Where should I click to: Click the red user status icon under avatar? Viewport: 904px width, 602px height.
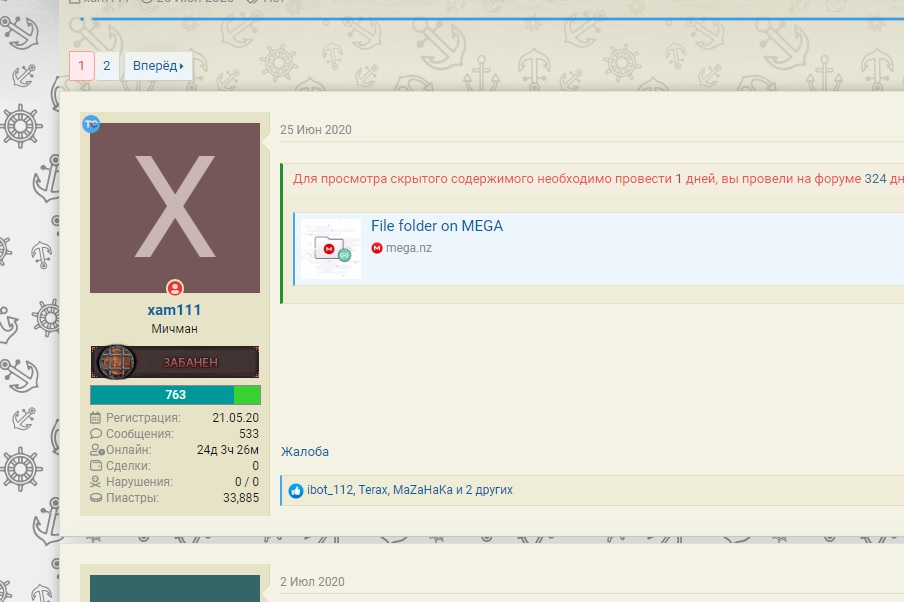[175, 287]
